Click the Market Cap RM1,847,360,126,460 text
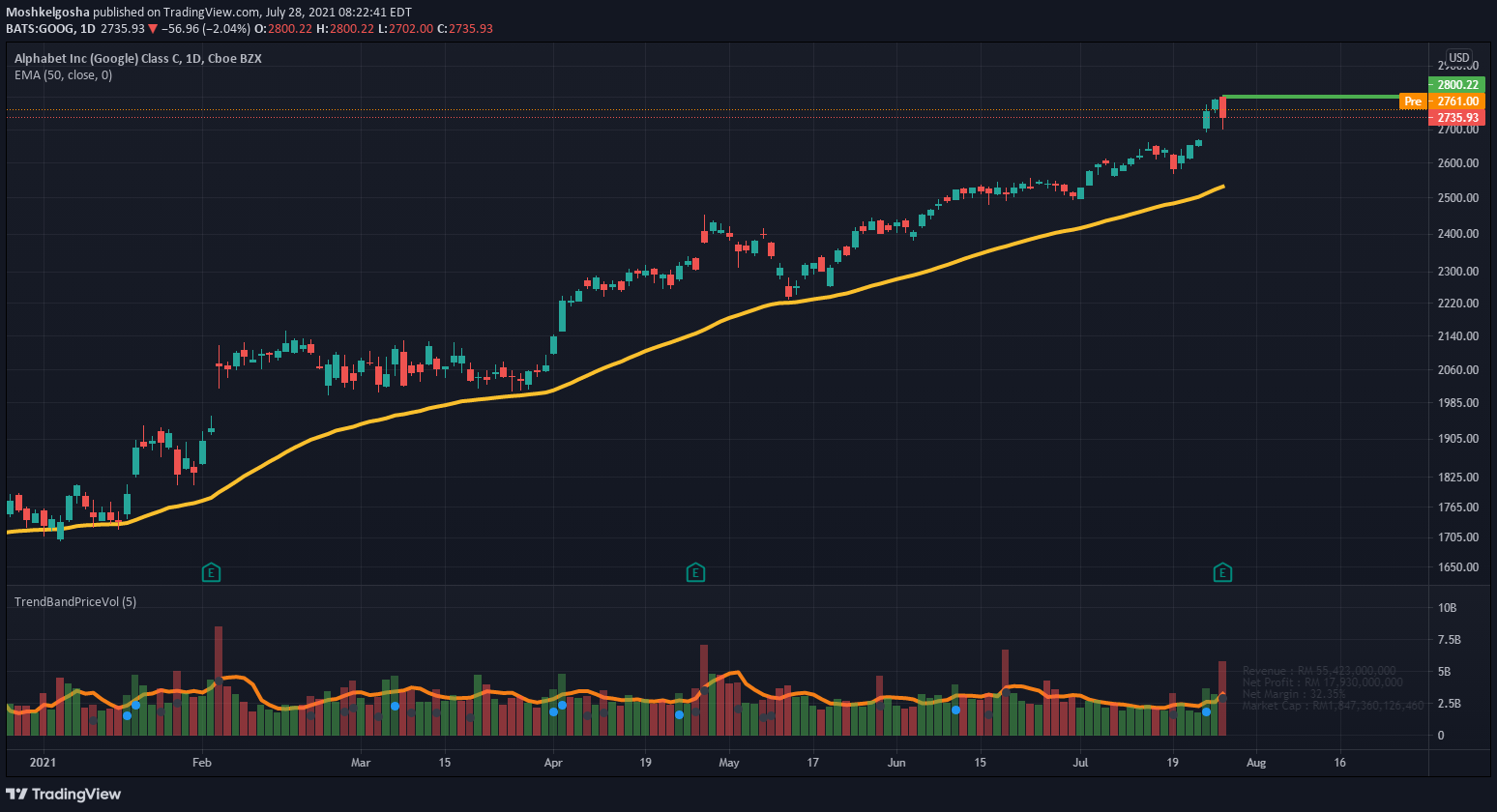Image resolution: width=1497 pixels, height=812 pixels. tap(1333, 706)
